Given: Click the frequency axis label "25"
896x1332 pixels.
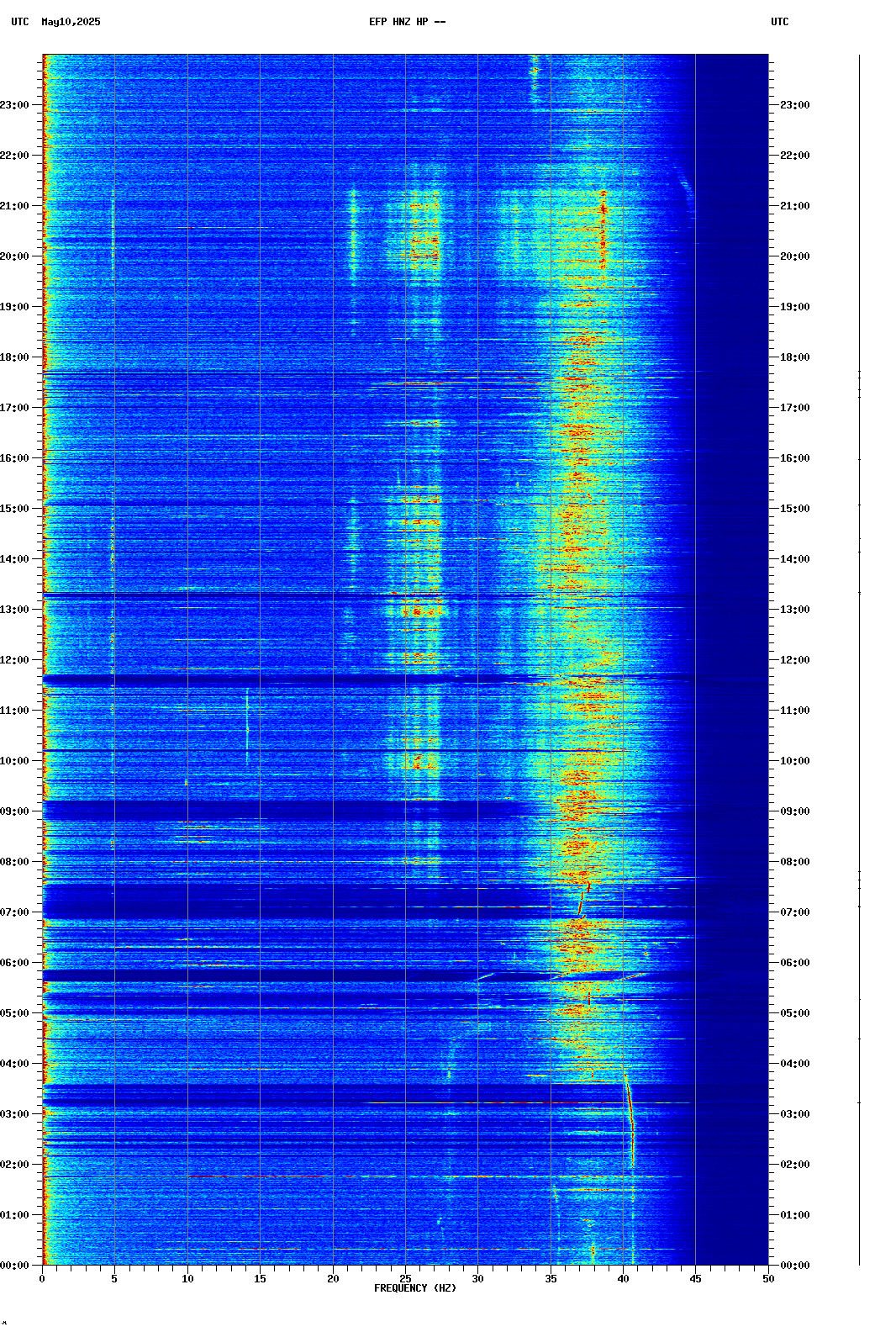Looking at the screenshot, I should (x=405, y=1279).
